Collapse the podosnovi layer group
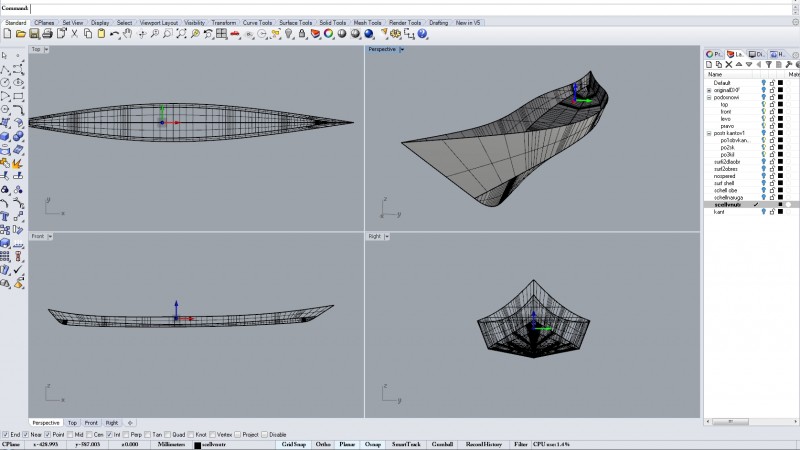 click(709, 97)
